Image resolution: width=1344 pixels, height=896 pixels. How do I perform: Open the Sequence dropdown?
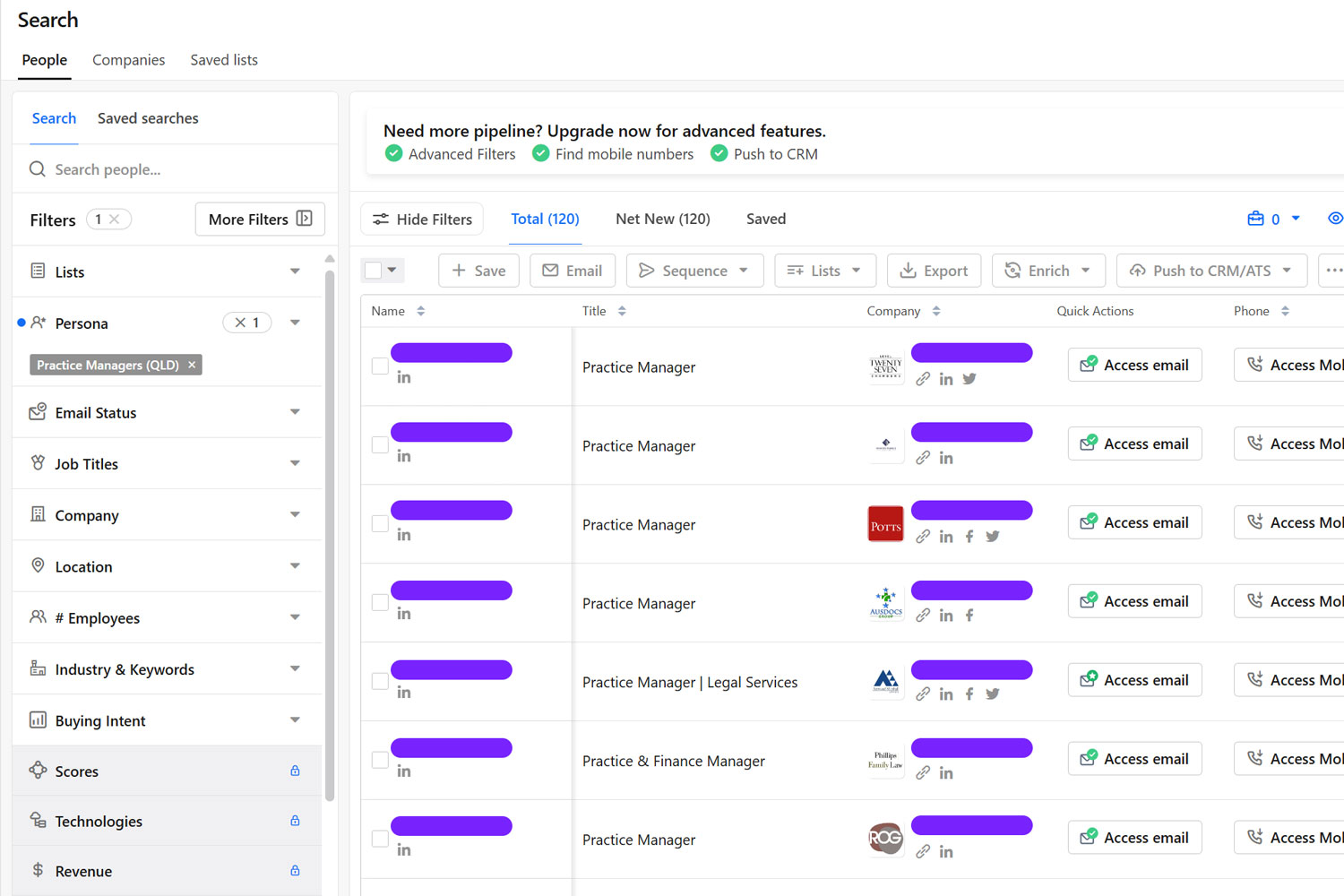point(694,270)
